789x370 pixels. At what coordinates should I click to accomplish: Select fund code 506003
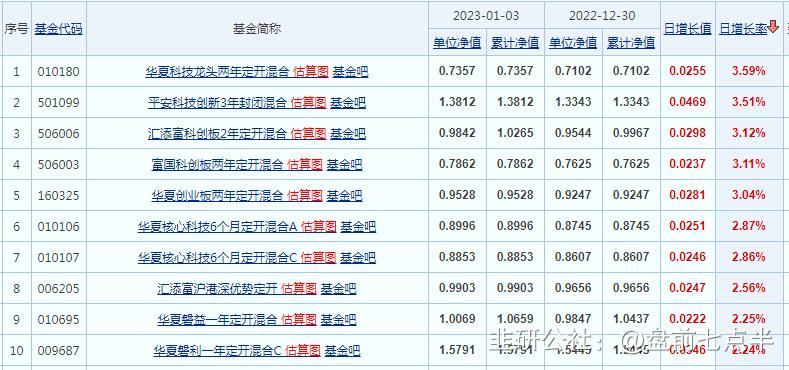click(58, 165)
